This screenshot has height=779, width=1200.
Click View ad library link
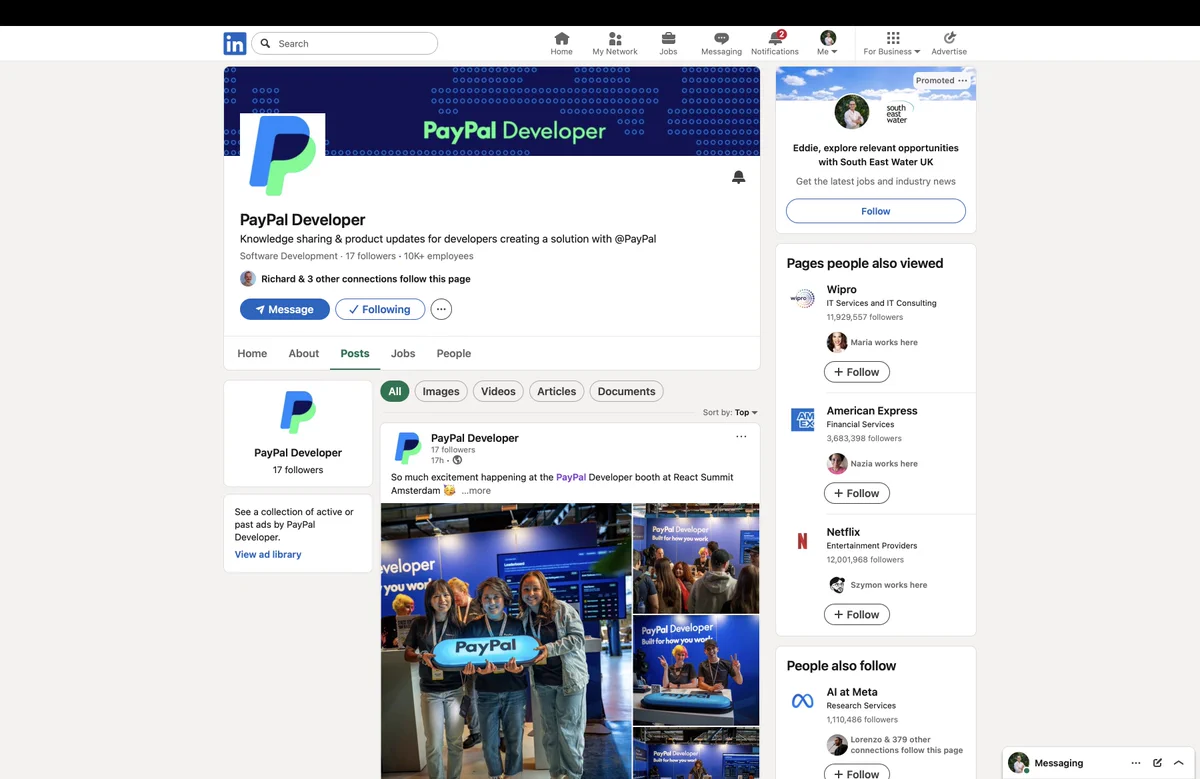click(268, 554)
